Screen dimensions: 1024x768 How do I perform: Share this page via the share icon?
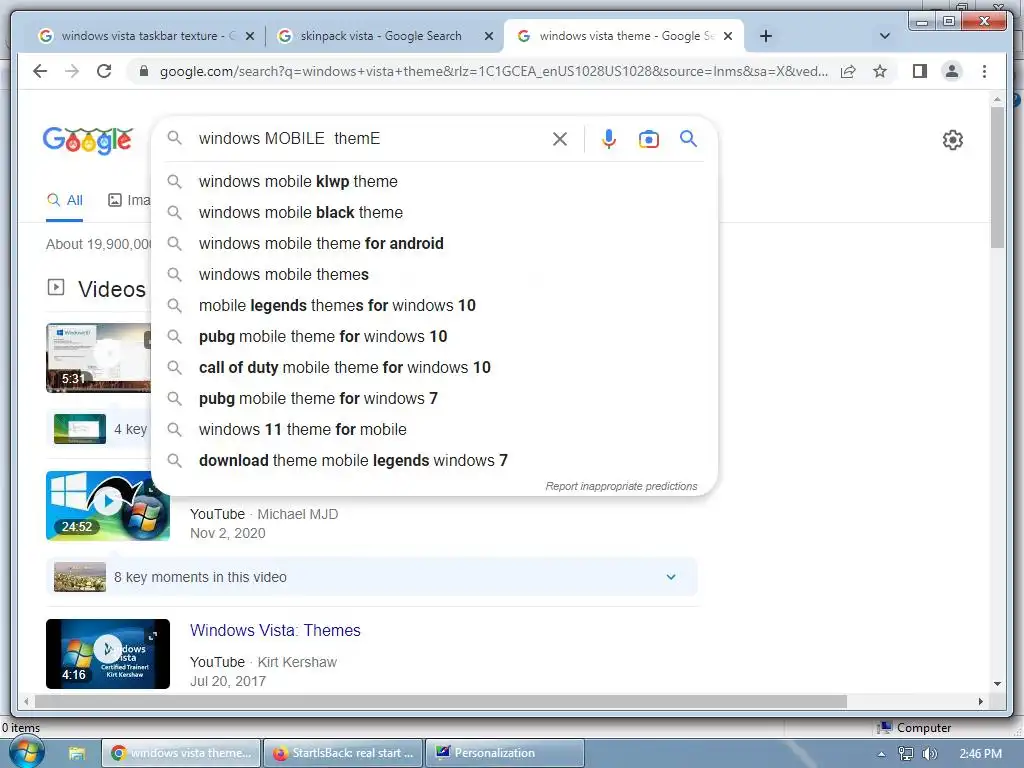coord(848,71)
